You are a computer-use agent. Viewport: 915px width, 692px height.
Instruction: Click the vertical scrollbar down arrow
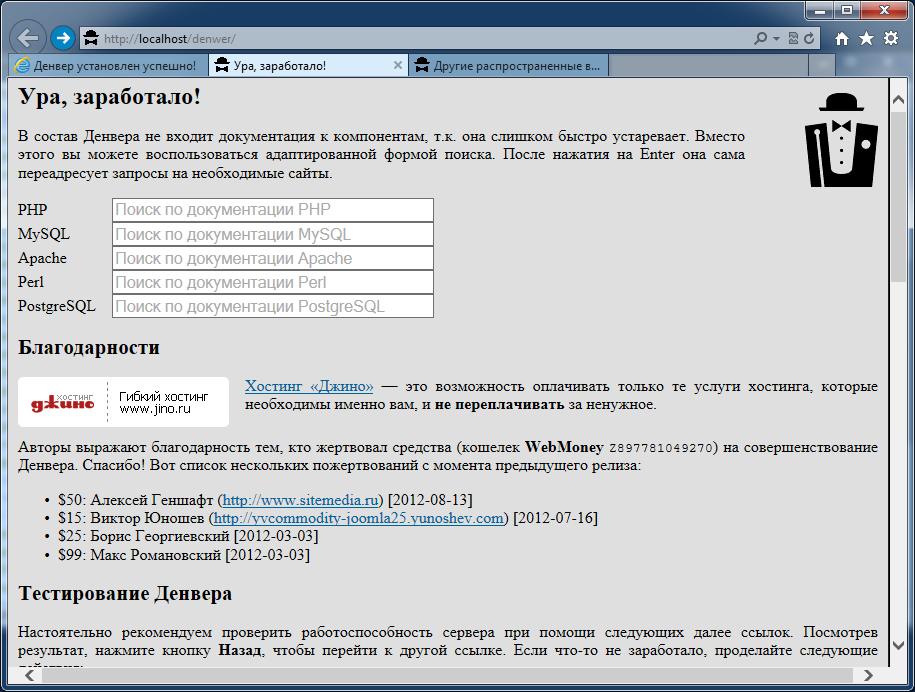tap(898, 645)
